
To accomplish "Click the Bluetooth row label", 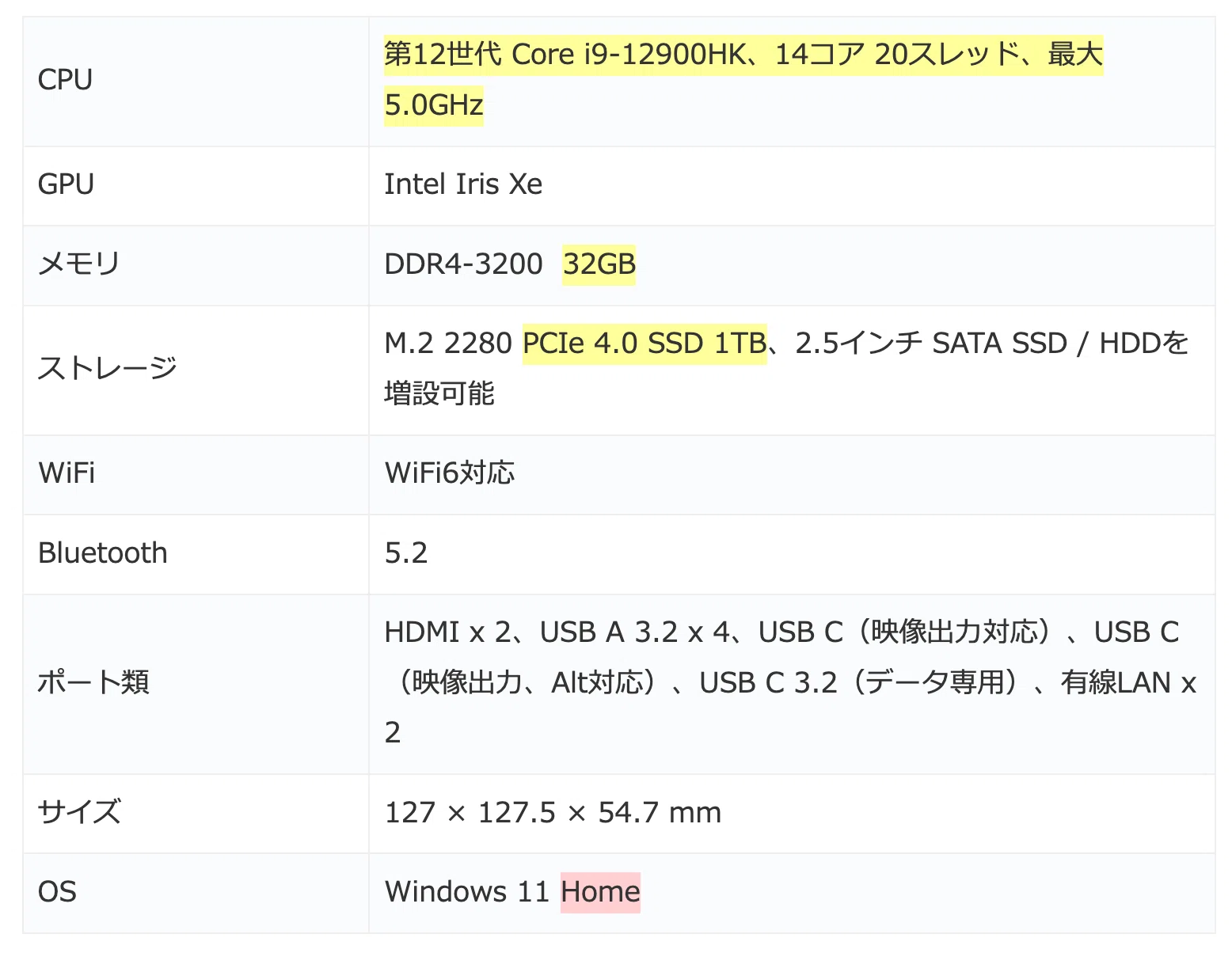I will (x=103, y=553).
